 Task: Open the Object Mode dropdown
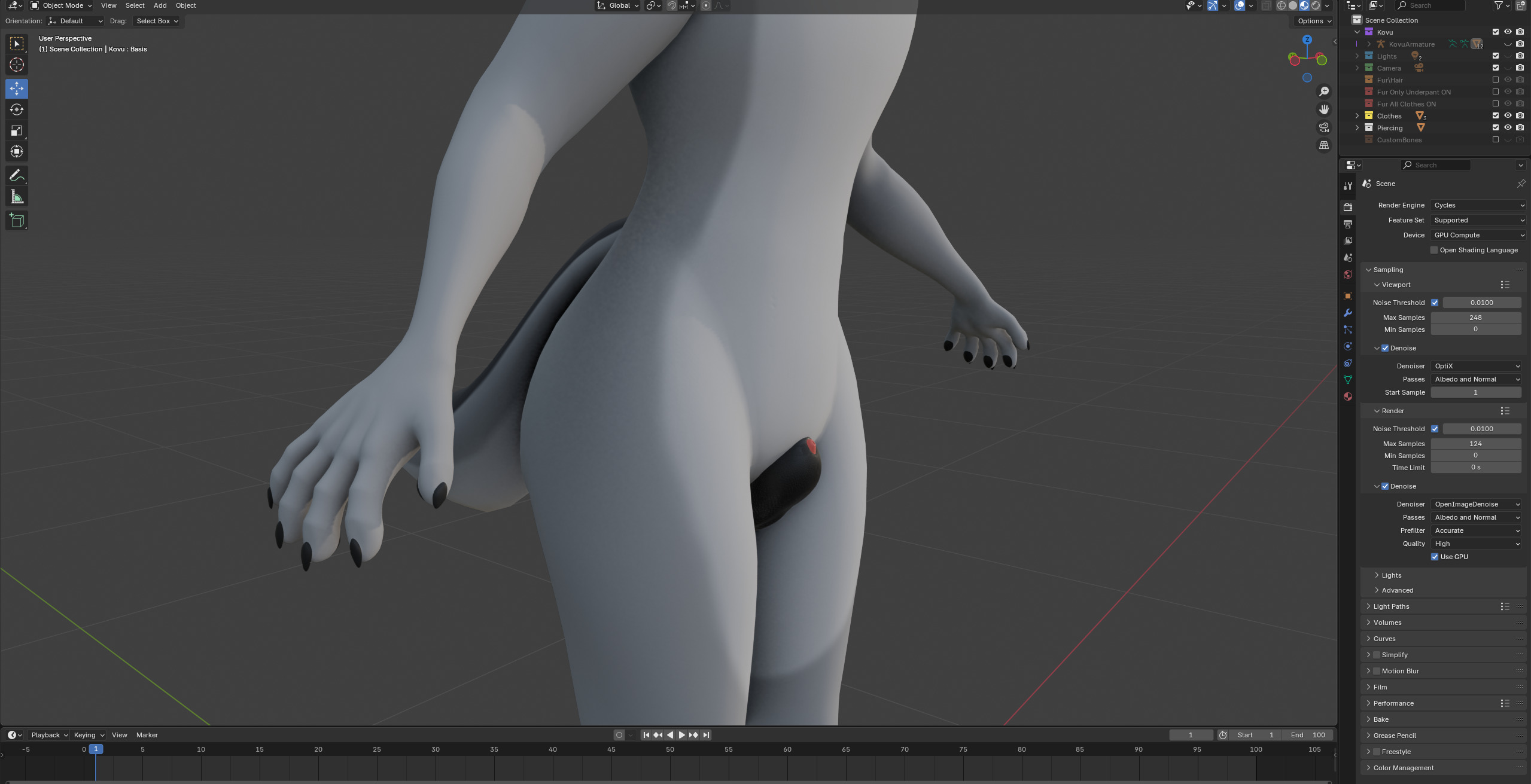62,5
